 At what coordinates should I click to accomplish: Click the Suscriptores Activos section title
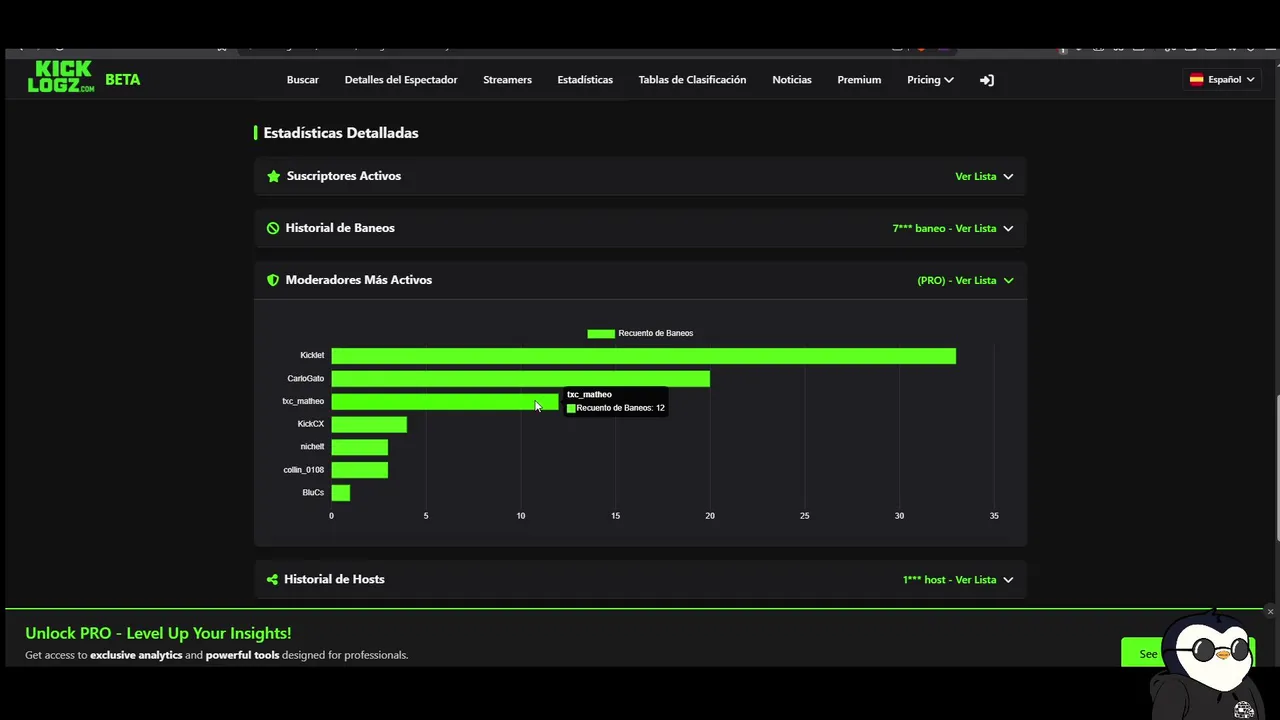pyautogui.click(x=344, y=176)
